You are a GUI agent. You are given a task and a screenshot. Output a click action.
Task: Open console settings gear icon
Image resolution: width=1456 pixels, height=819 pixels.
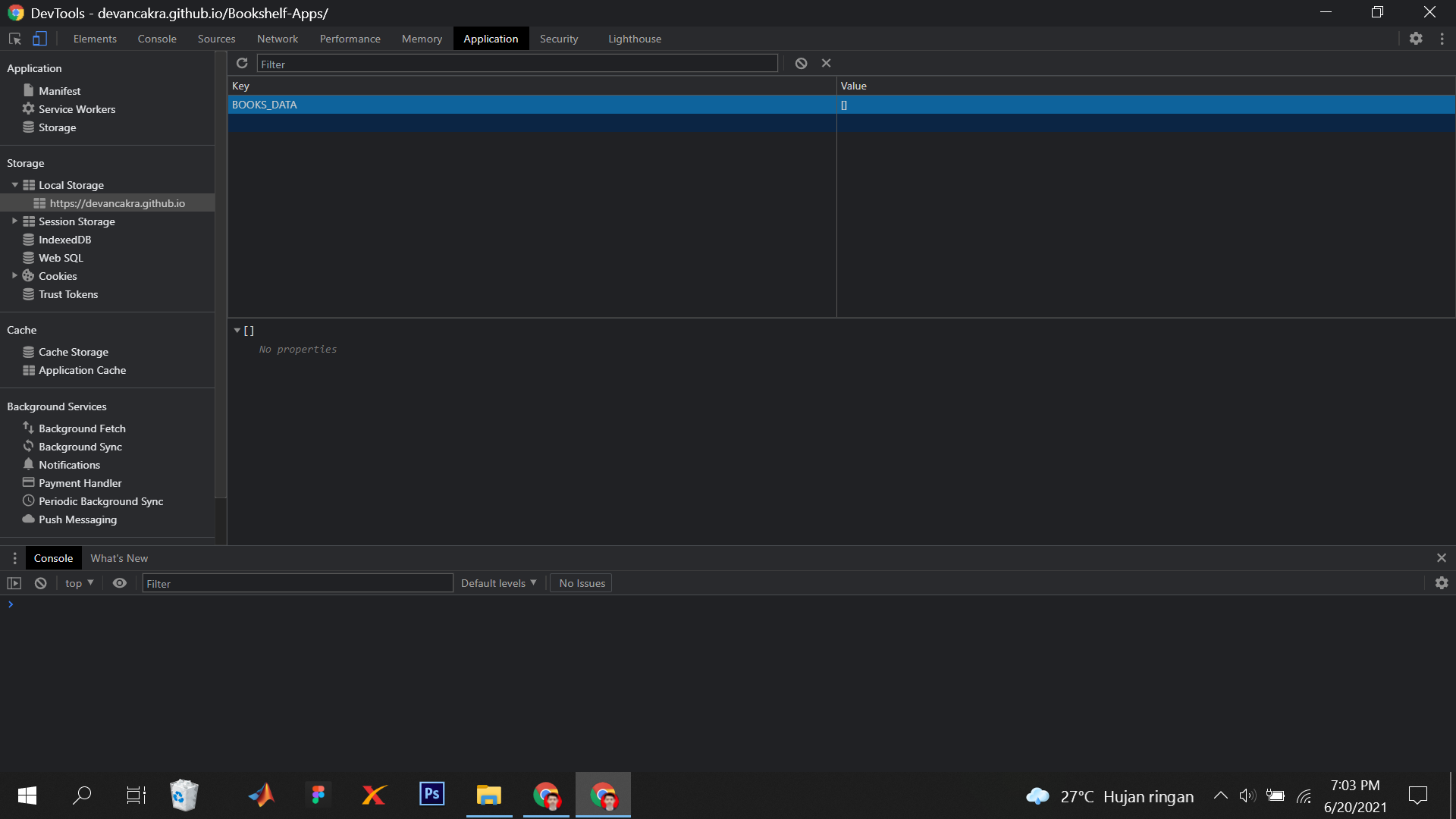click(x=1442, y=583)
